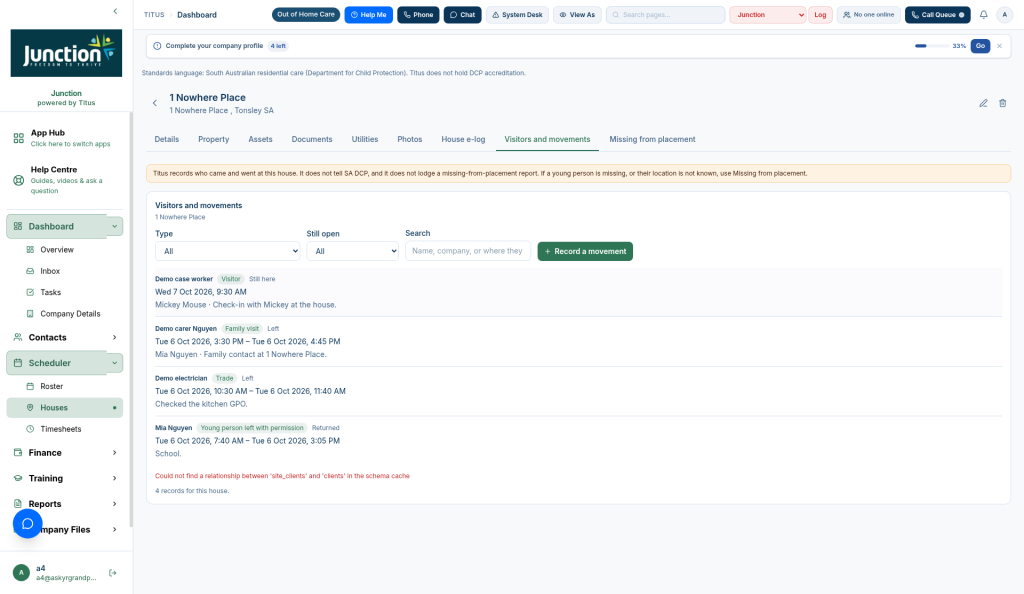
Task: Switch to the Photos tab
Action: pos(409,139)
